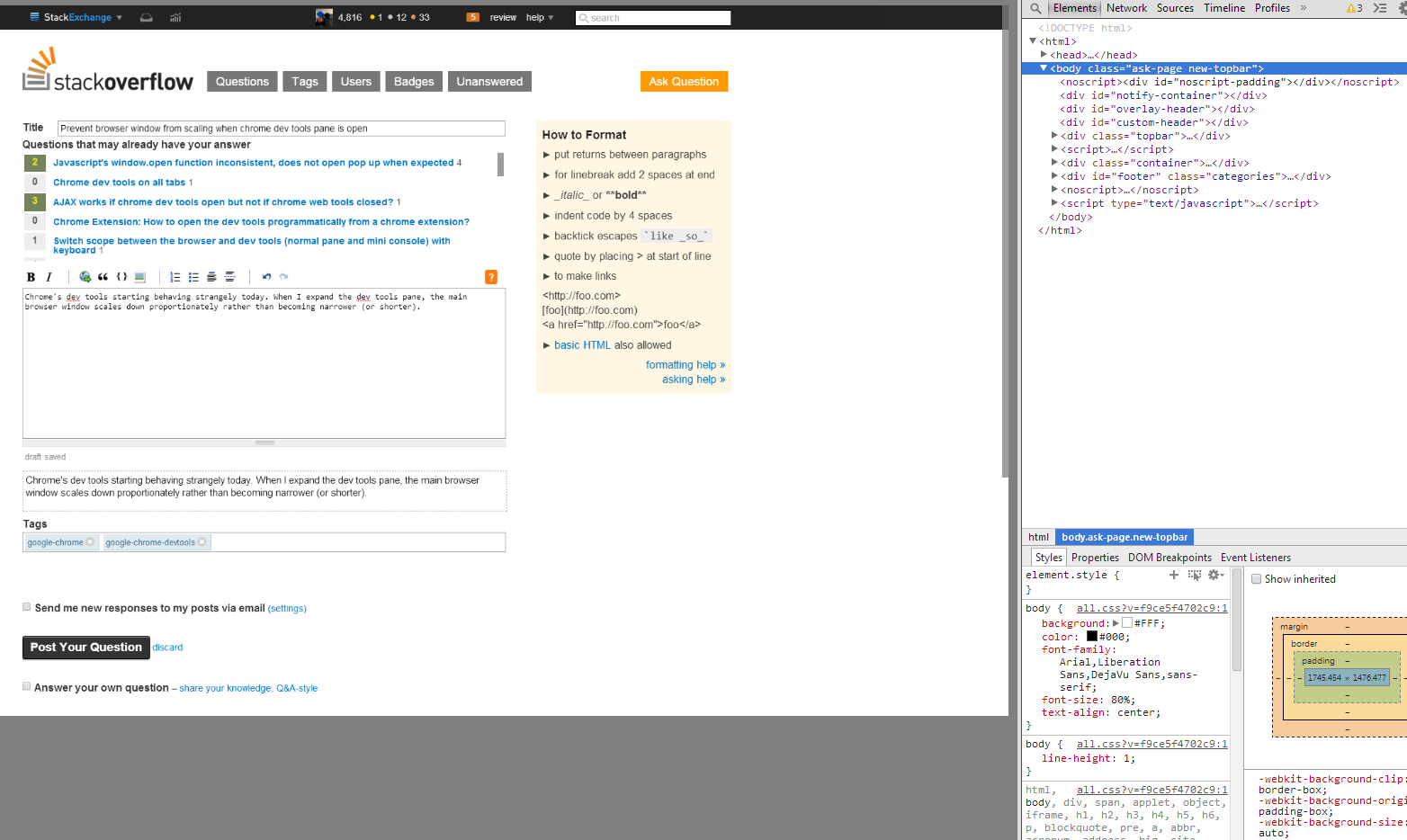Go to the Questions page
Viewport: 1407px width, 840px height.
(x=242, y=82)
